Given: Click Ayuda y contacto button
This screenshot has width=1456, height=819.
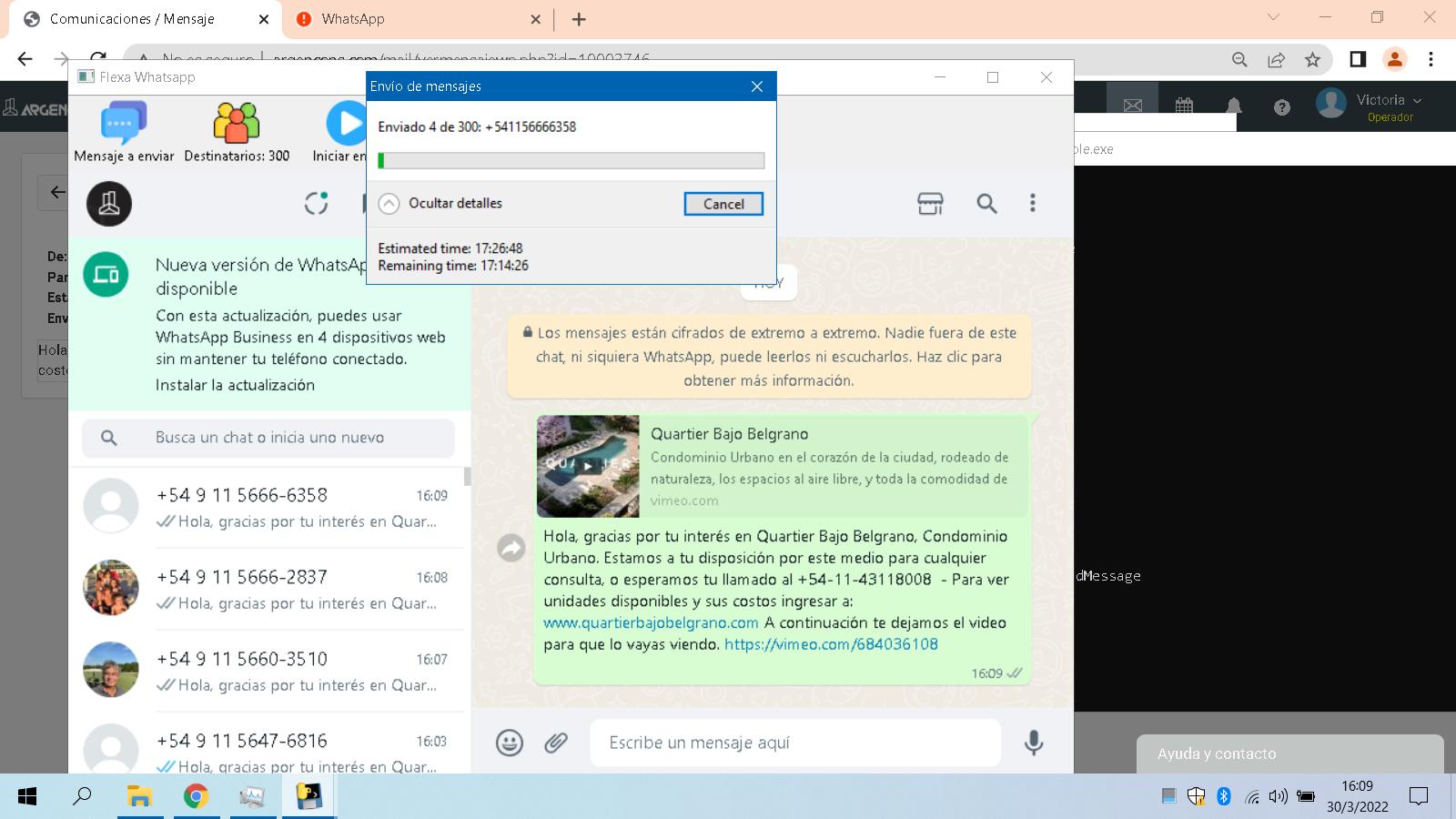Looking at the screenshot, I should 1289,753.
